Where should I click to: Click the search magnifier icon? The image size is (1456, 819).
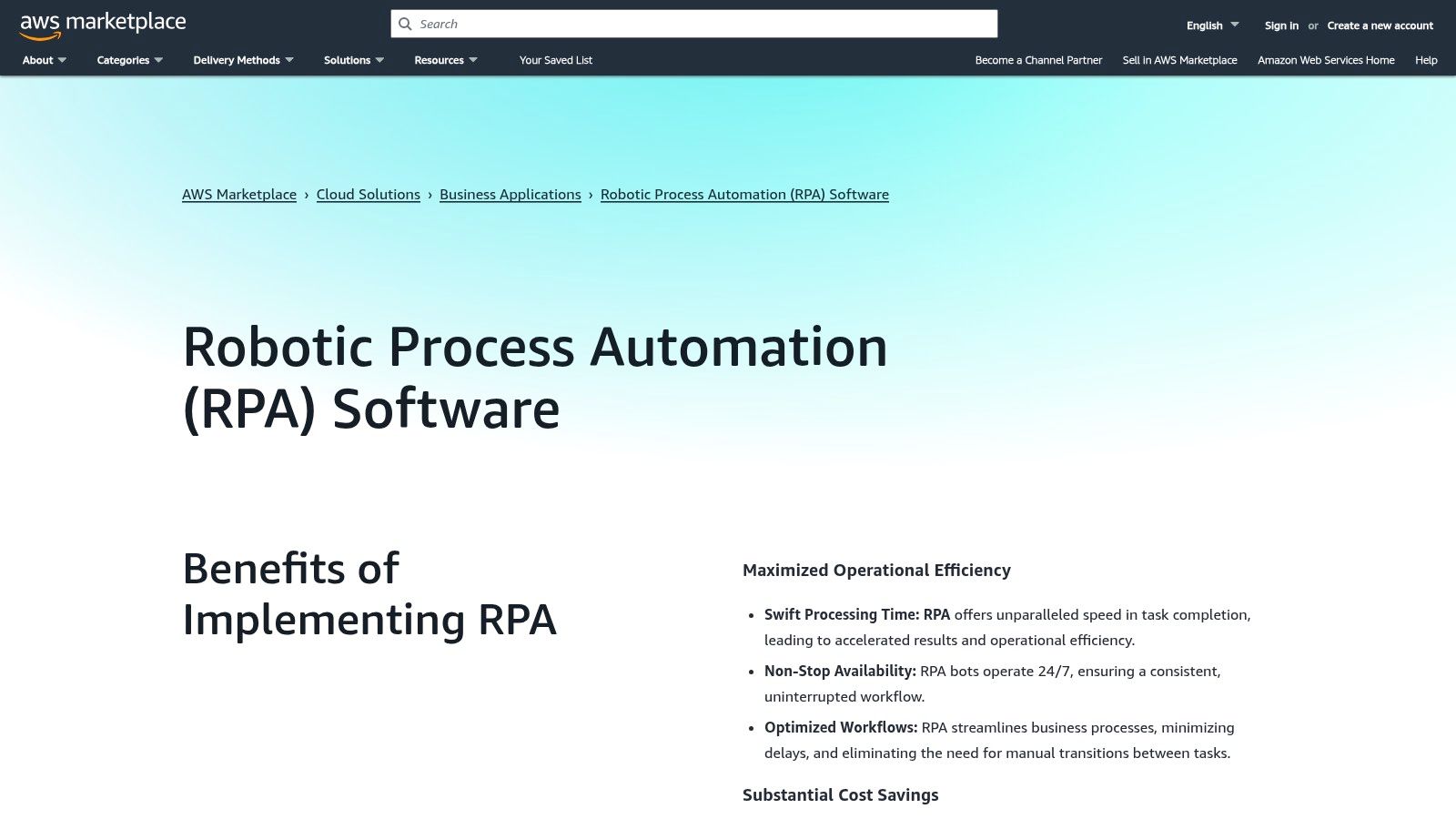(406, 24)
